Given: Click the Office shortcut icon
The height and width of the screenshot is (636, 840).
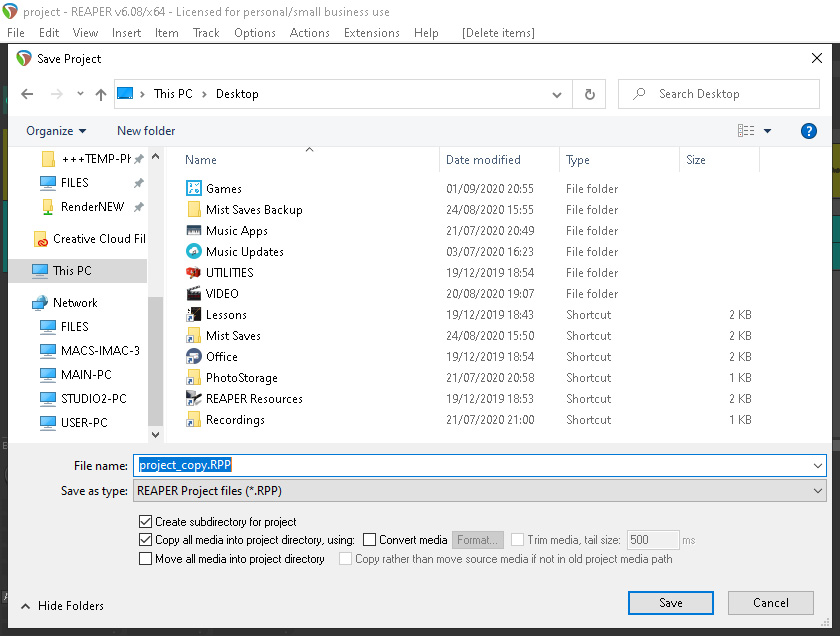Looking at the screenshot, I should tap(193, 356).
